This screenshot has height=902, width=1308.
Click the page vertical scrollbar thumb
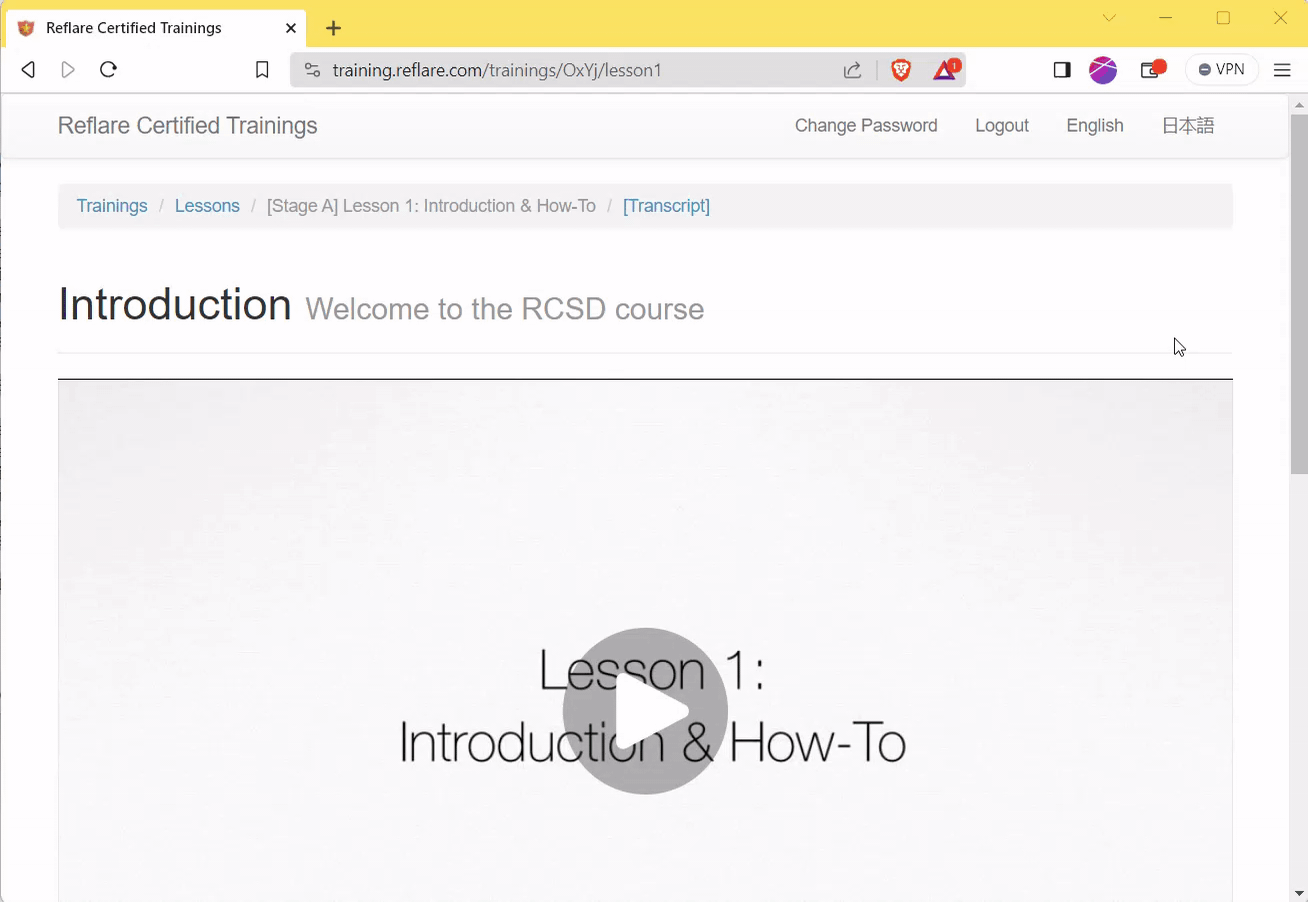click(1299, 293)
